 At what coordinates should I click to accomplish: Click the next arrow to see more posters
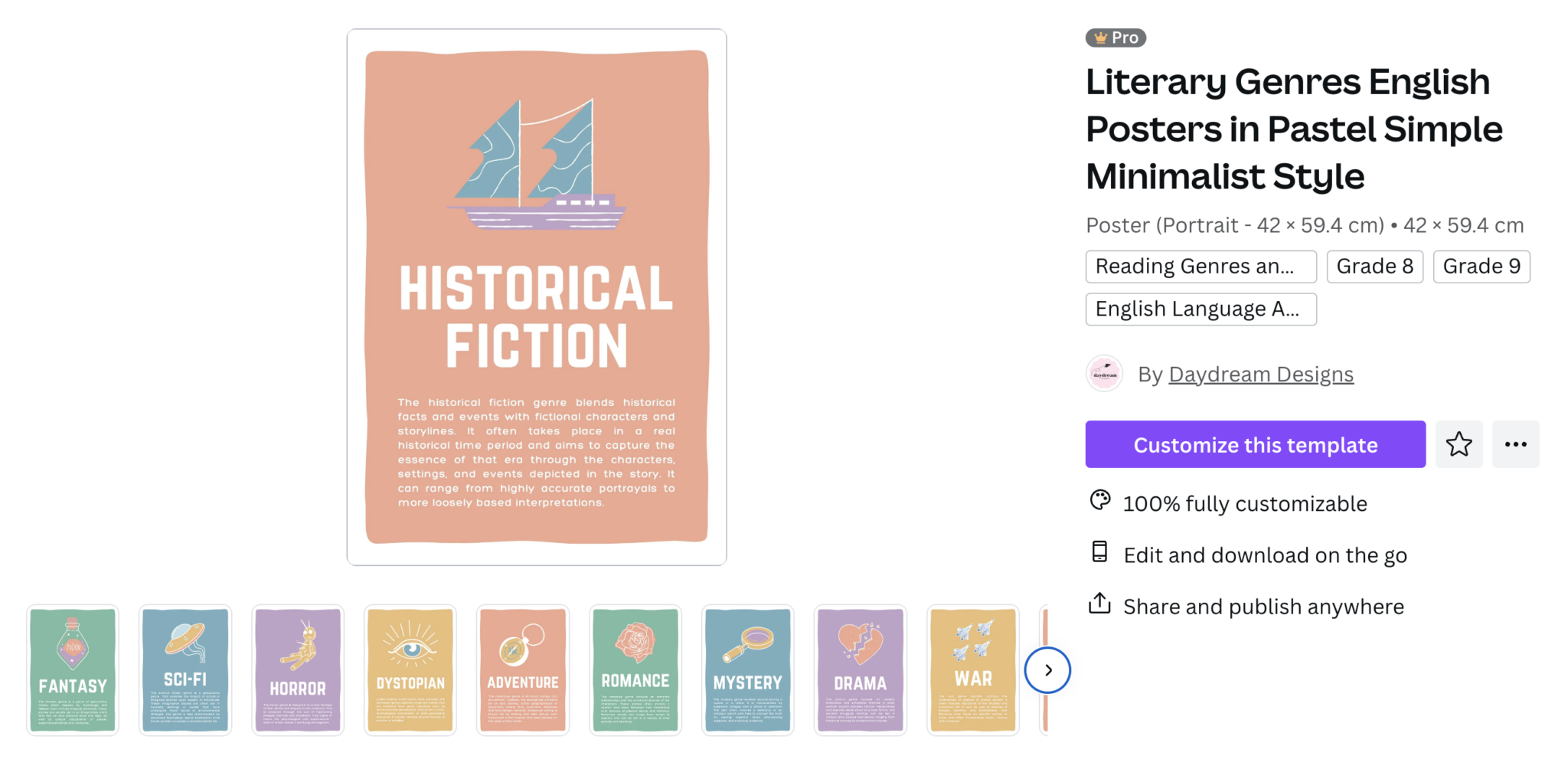pos(1047,669)
